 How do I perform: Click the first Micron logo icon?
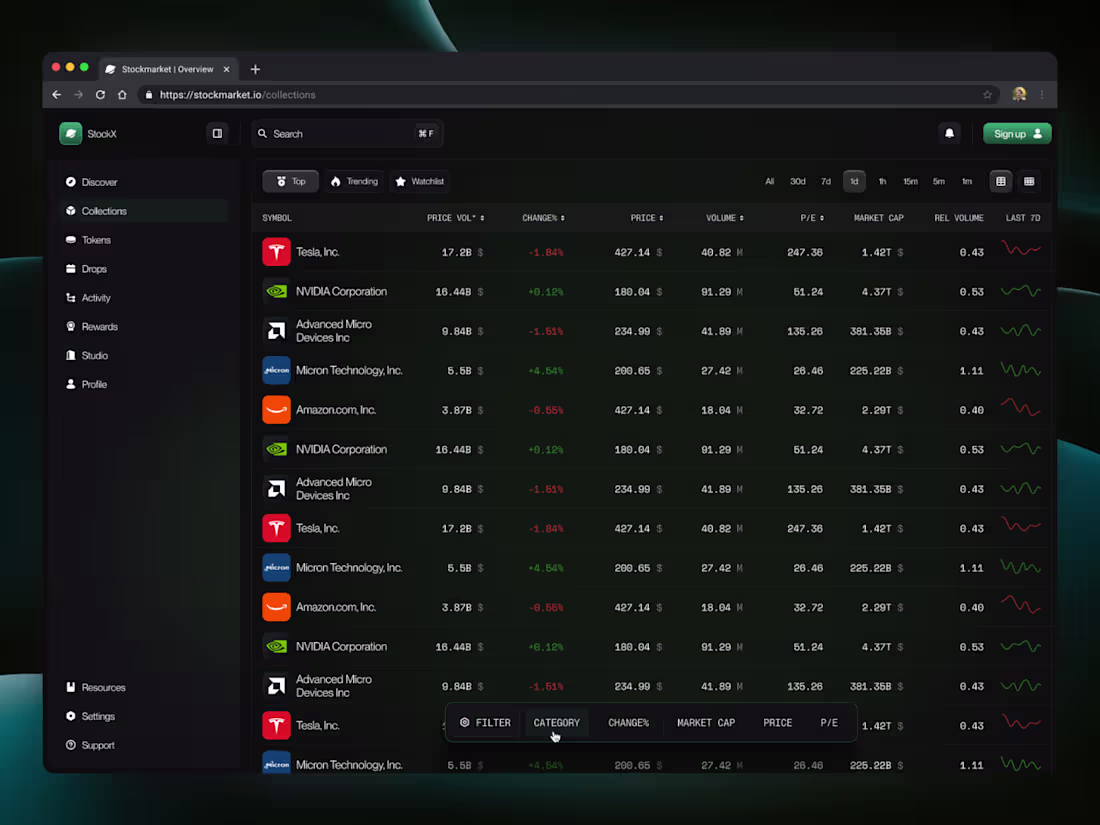[276, 370]
